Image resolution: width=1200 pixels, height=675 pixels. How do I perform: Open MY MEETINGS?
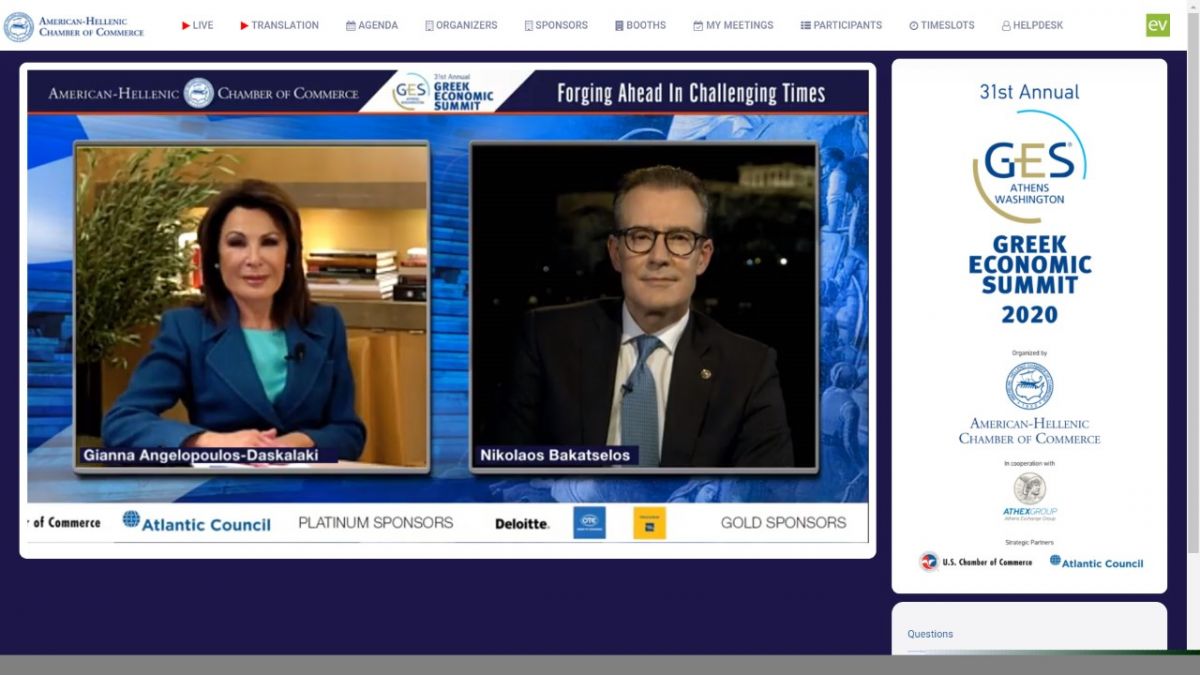coord(733,25)
